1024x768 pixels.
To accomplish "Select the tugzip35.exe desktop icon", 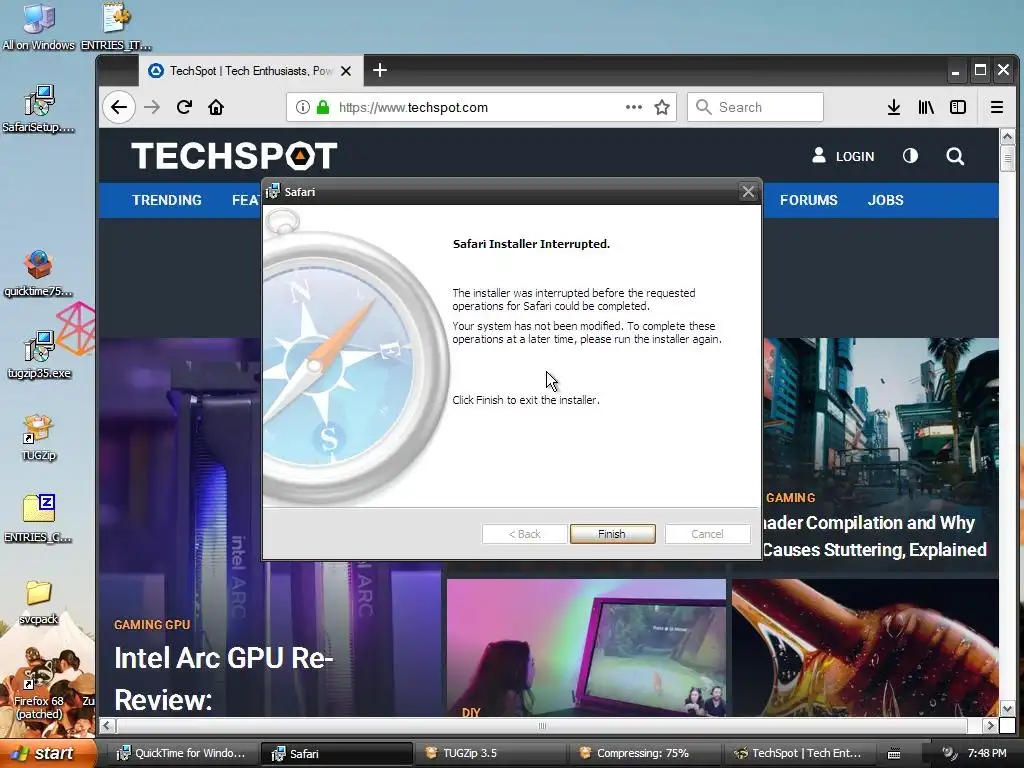I will tap(39, 355).
